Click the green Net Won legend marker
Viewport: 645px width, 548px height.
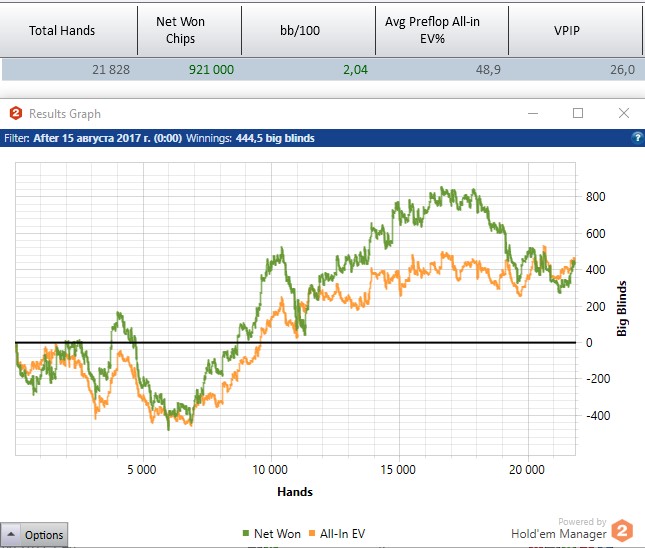246,534
